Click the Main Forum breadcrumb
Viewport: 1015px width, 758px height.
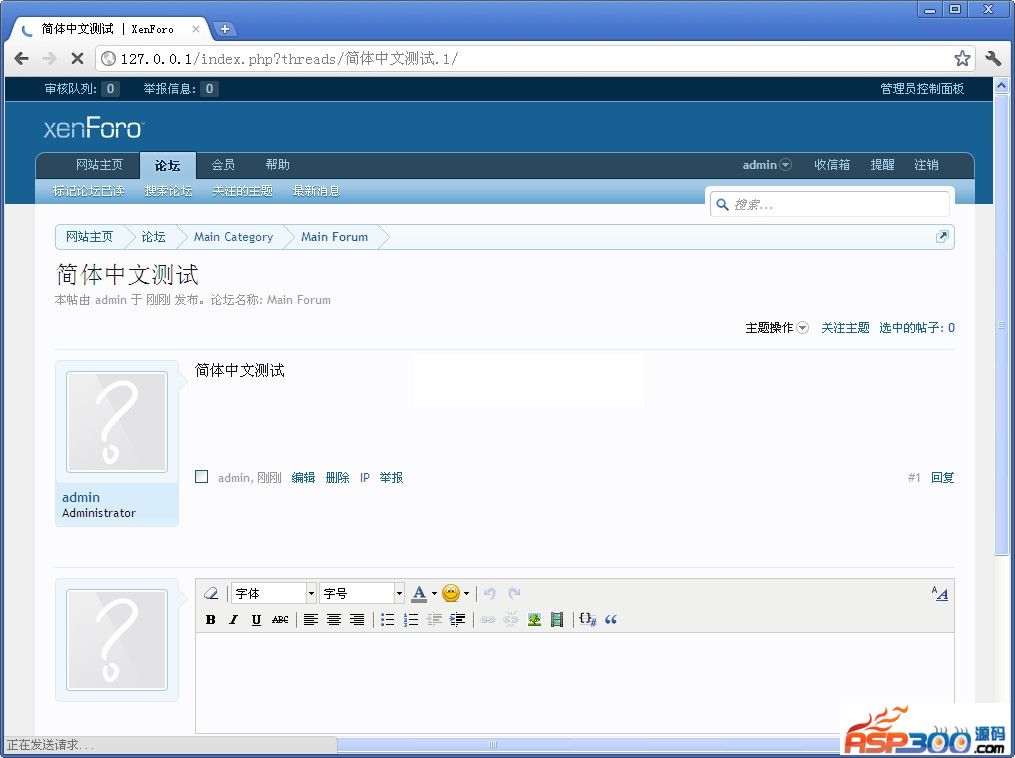click(334, 237)
